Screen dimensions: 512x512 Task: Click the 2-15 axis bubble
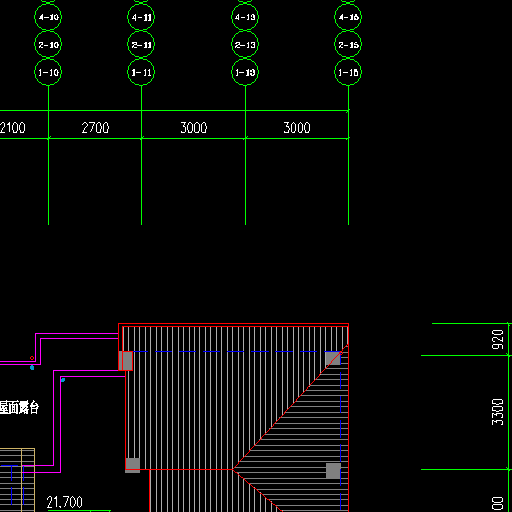348,45
